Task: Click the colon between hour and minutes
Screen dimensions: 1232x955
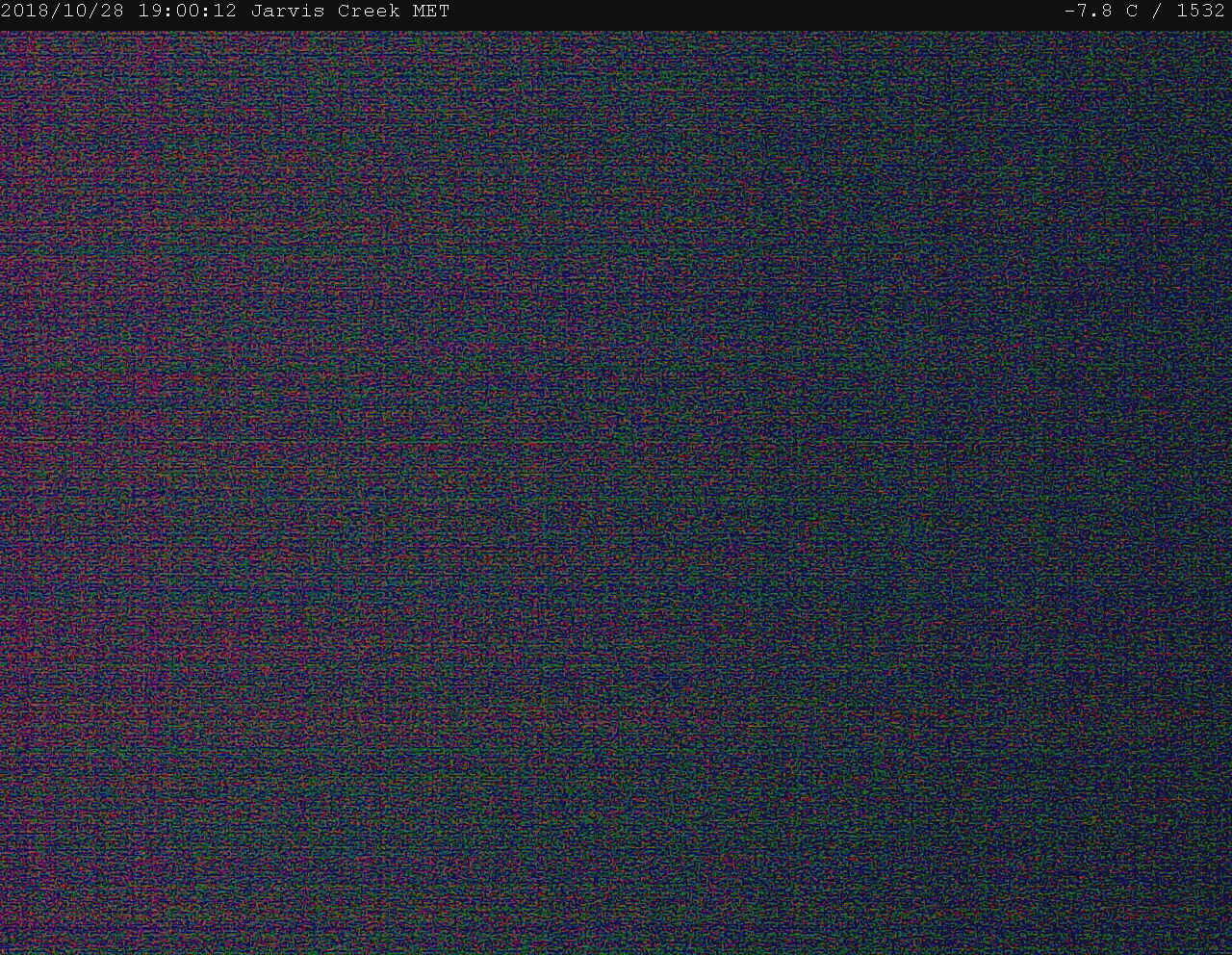Action: point(168,12)
